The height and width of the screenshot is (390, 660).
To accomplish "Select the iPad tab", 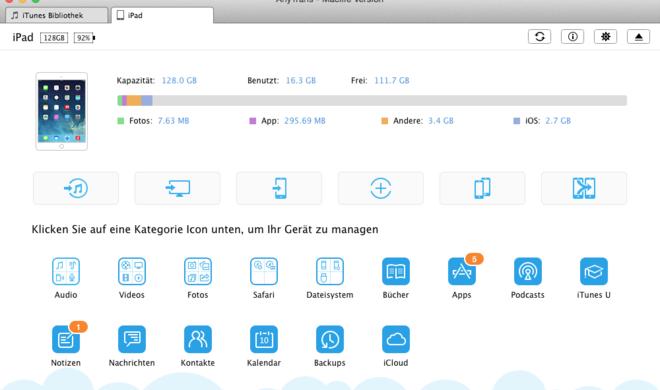I will 162,16.
